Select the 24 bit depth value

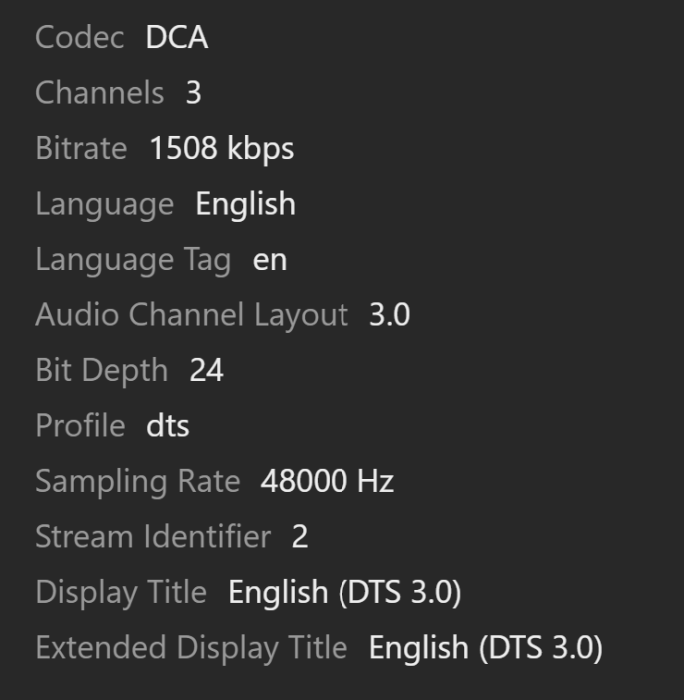pyautogui.click(x=206, y=371)
